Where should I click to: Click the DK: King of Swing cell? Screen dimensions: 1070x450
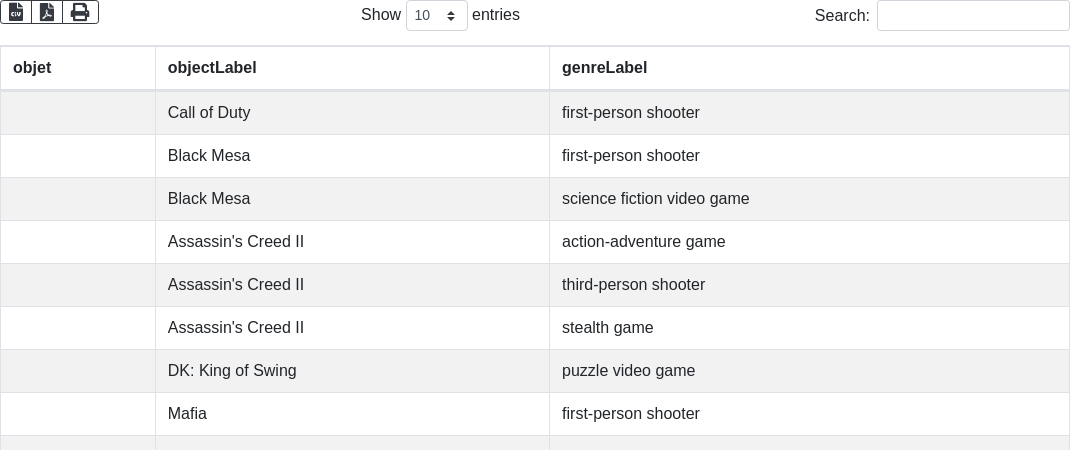[x=232, y=371]
